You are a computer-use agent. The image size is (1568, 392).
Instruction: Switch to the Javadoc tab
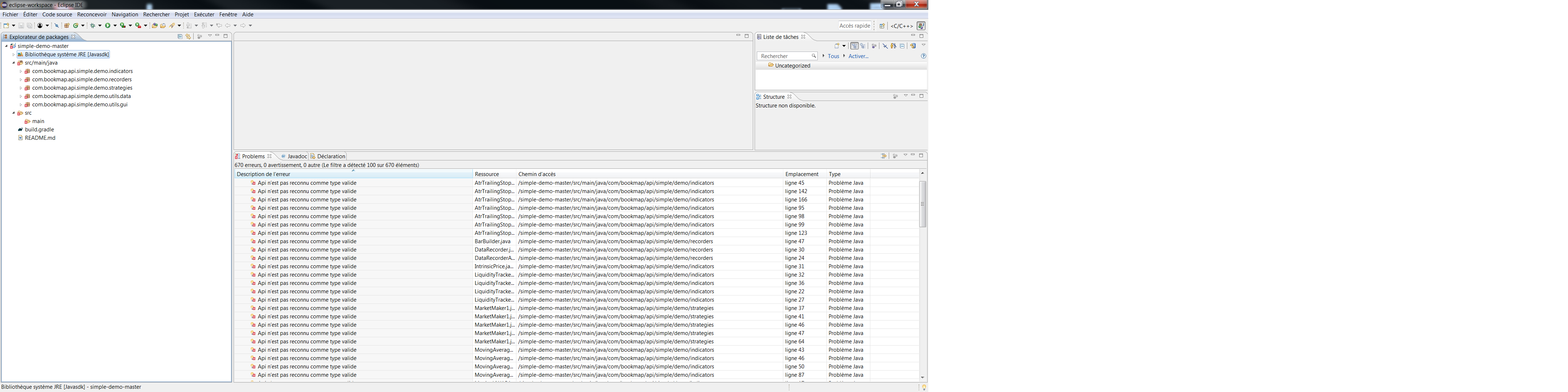pyautogui.click(x=295, y=156)
